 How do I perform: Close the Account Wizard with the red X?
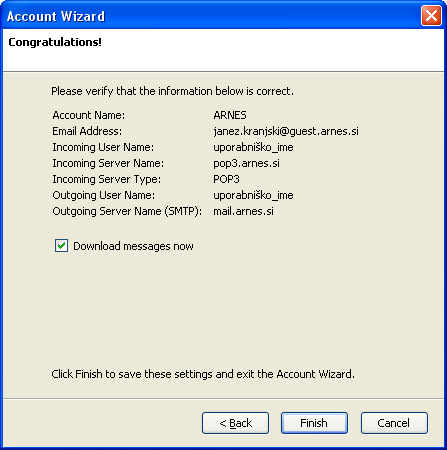coord(431,16)
